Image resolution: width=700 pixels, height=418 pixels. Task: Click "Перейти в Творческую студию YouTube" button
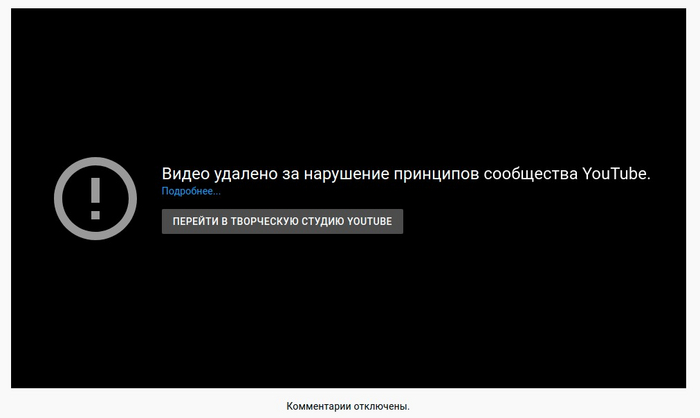tap(282, 222)
